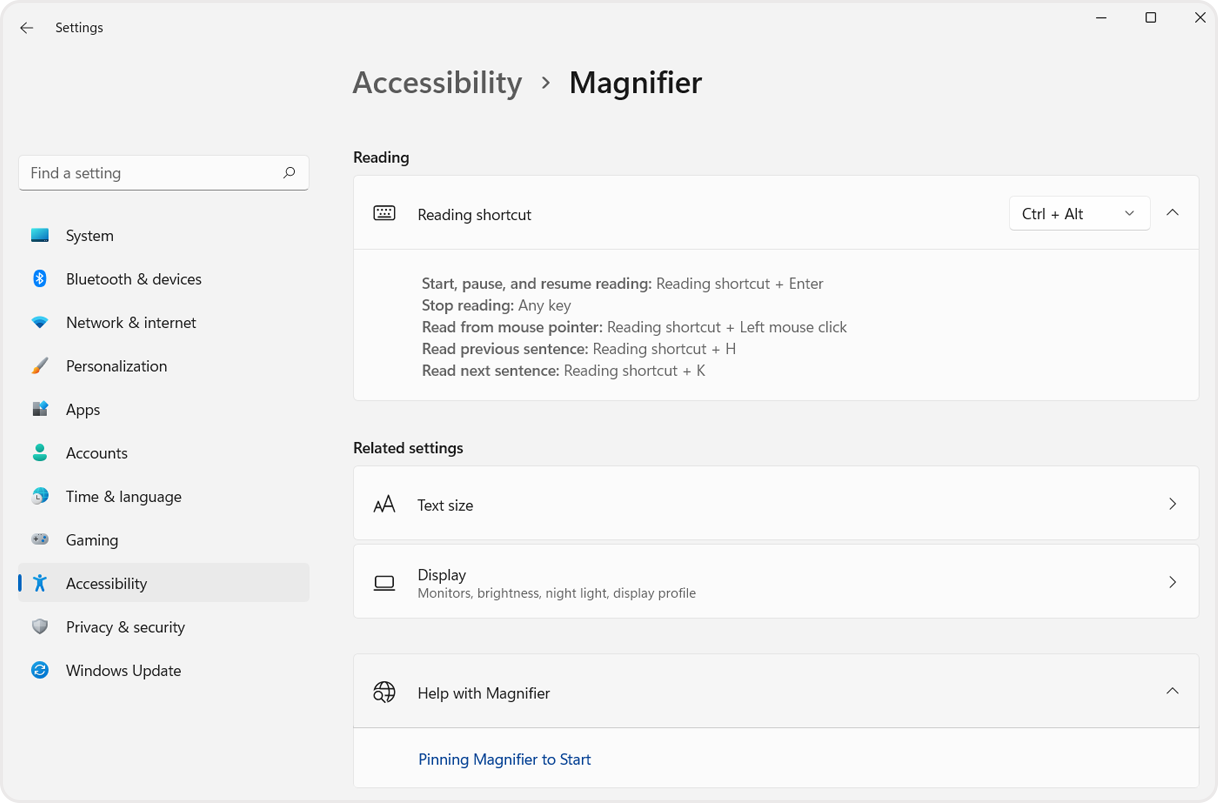Screen dimensions: 1218x803
Task: Select the Gaming controller icon
Action: click(x=39, y=540)
